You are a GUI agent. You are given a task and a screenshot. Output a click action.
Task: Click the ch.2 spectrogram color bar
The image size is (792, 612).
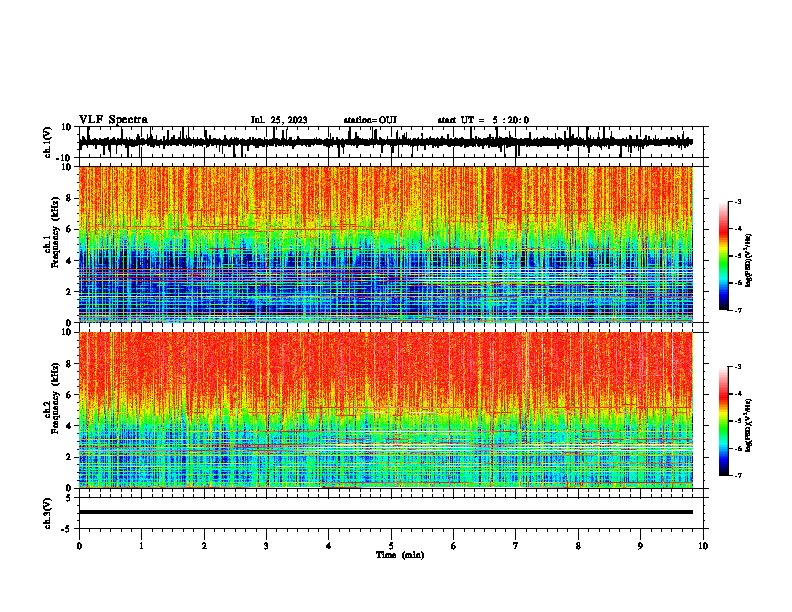[724, 421]
